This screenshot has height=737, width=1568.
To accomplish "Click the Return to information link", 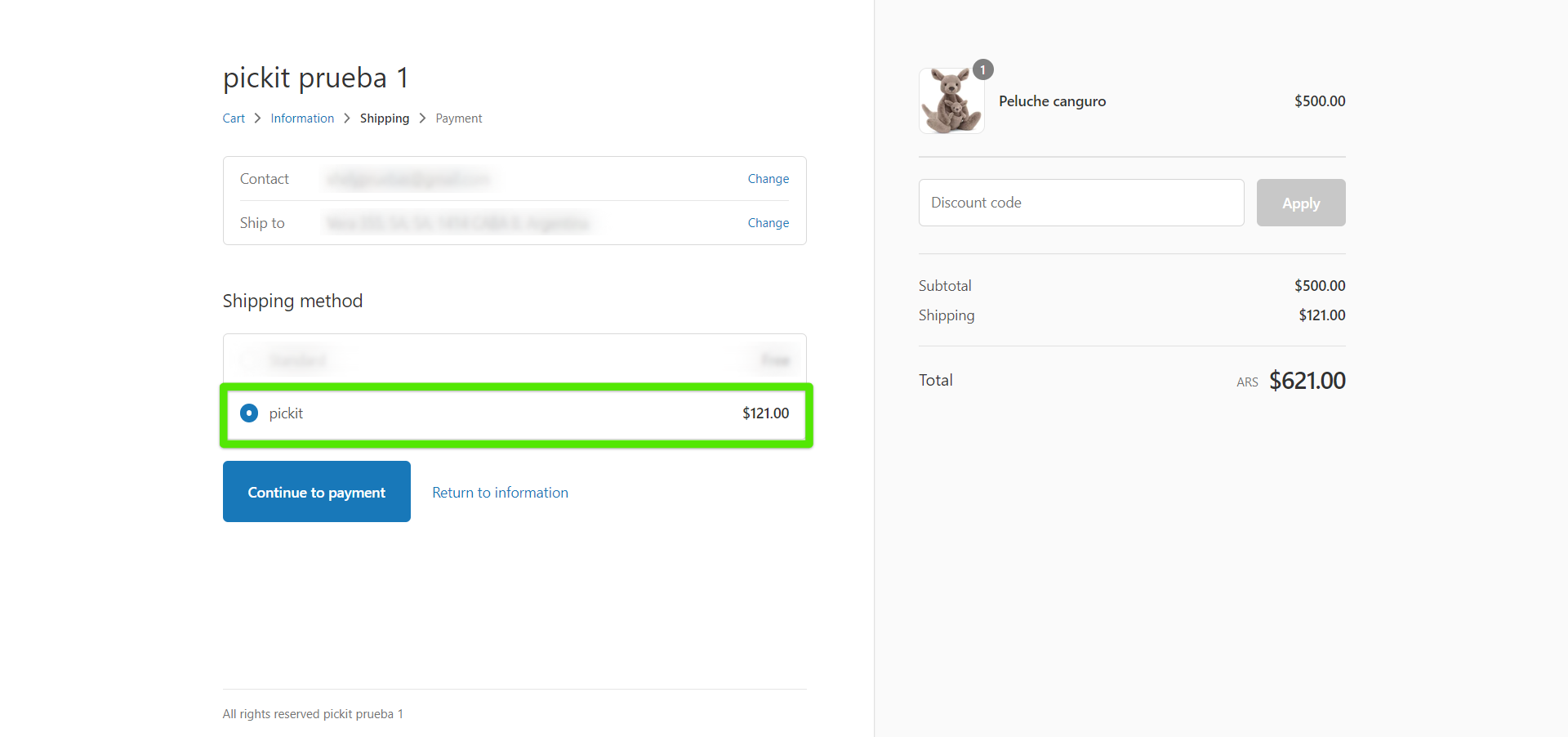I will point(500,493).
